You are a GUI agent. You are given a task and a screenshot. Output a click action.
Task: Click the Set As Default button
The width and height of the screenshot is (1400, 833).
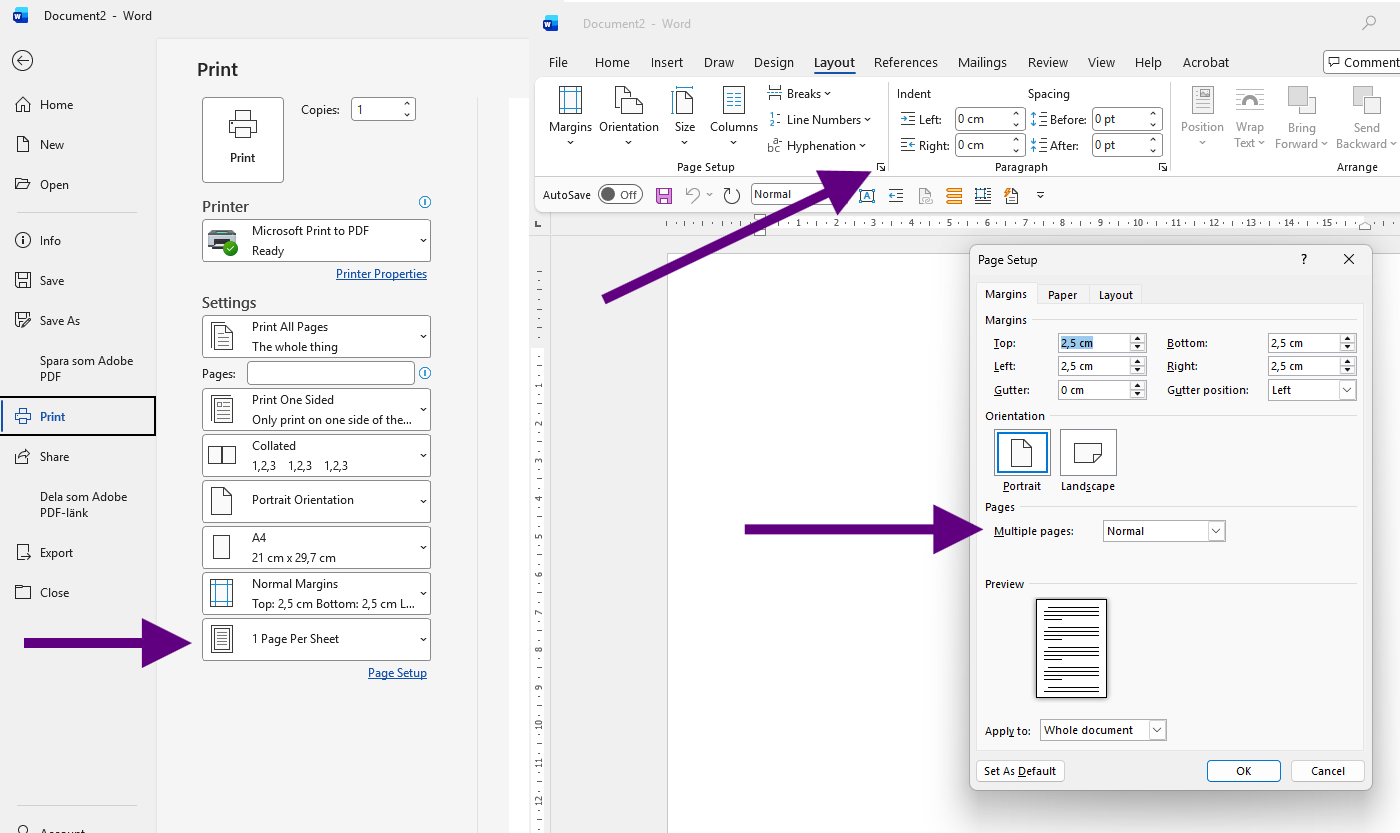tap(1020, 771)
